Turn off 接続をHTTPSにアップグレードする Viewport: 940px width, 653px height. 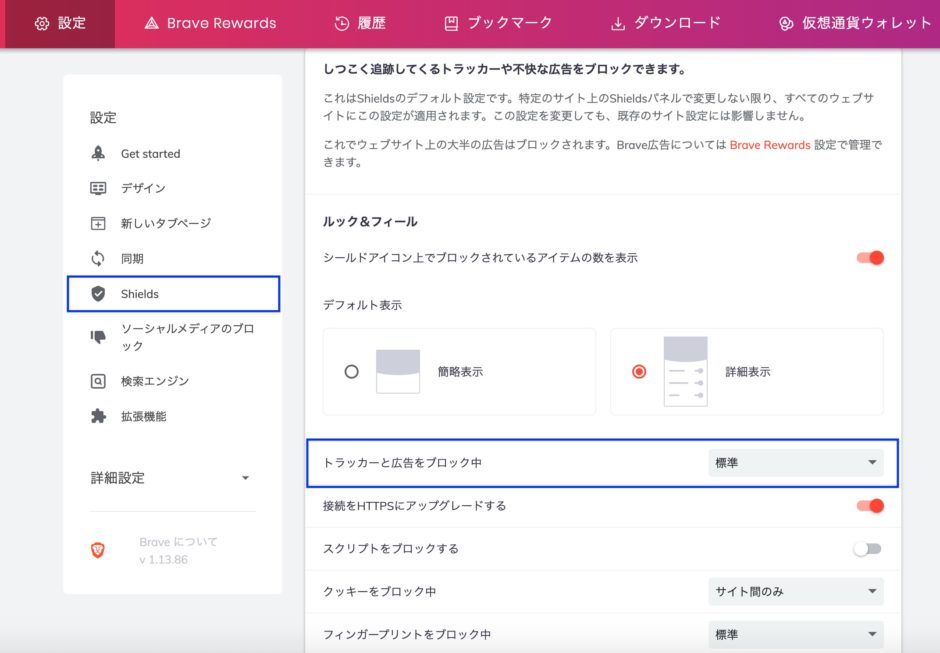(x=870, y=506)
